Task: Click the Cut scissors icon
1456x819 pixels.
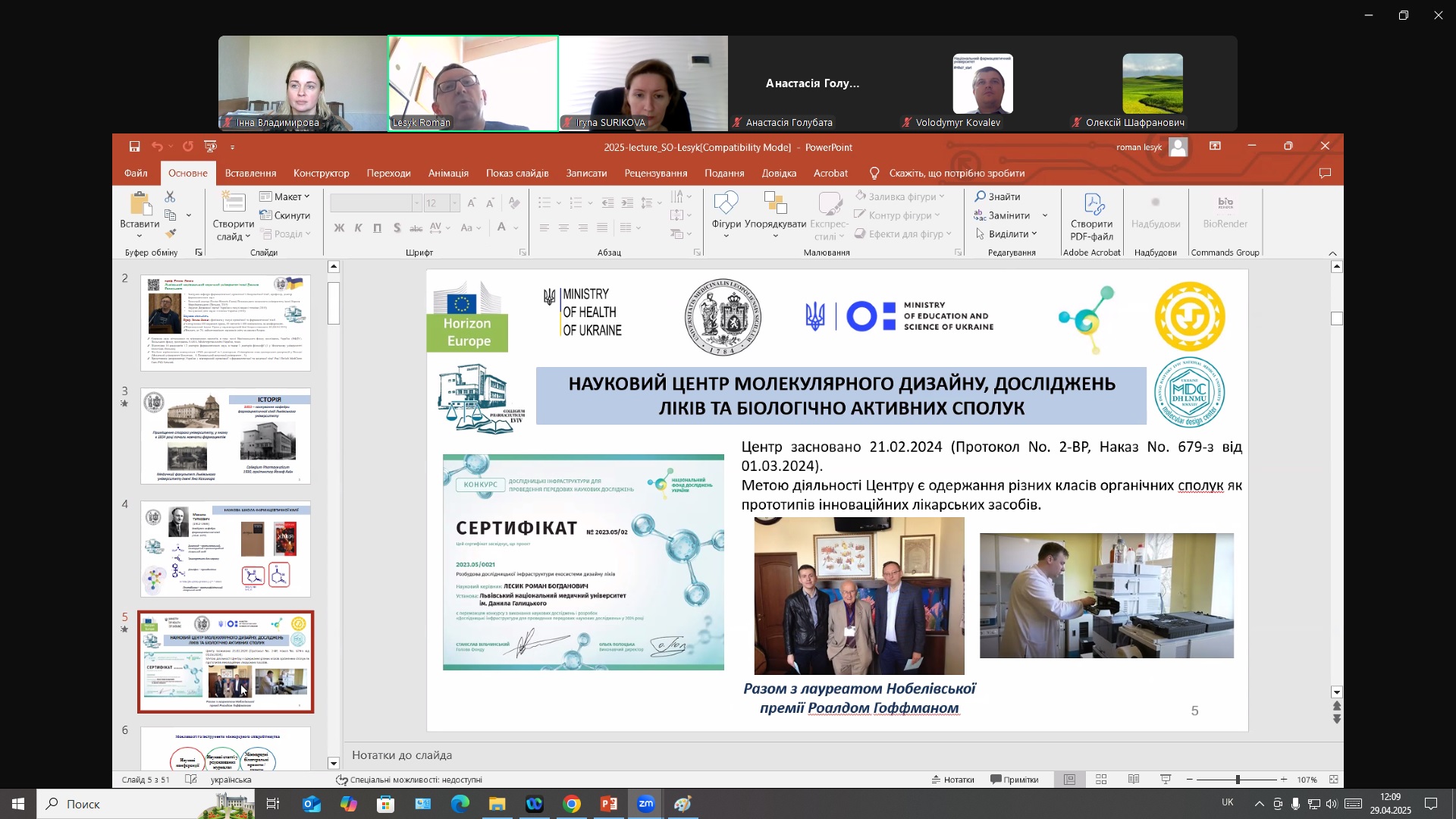Action: (x=170, y=197)
